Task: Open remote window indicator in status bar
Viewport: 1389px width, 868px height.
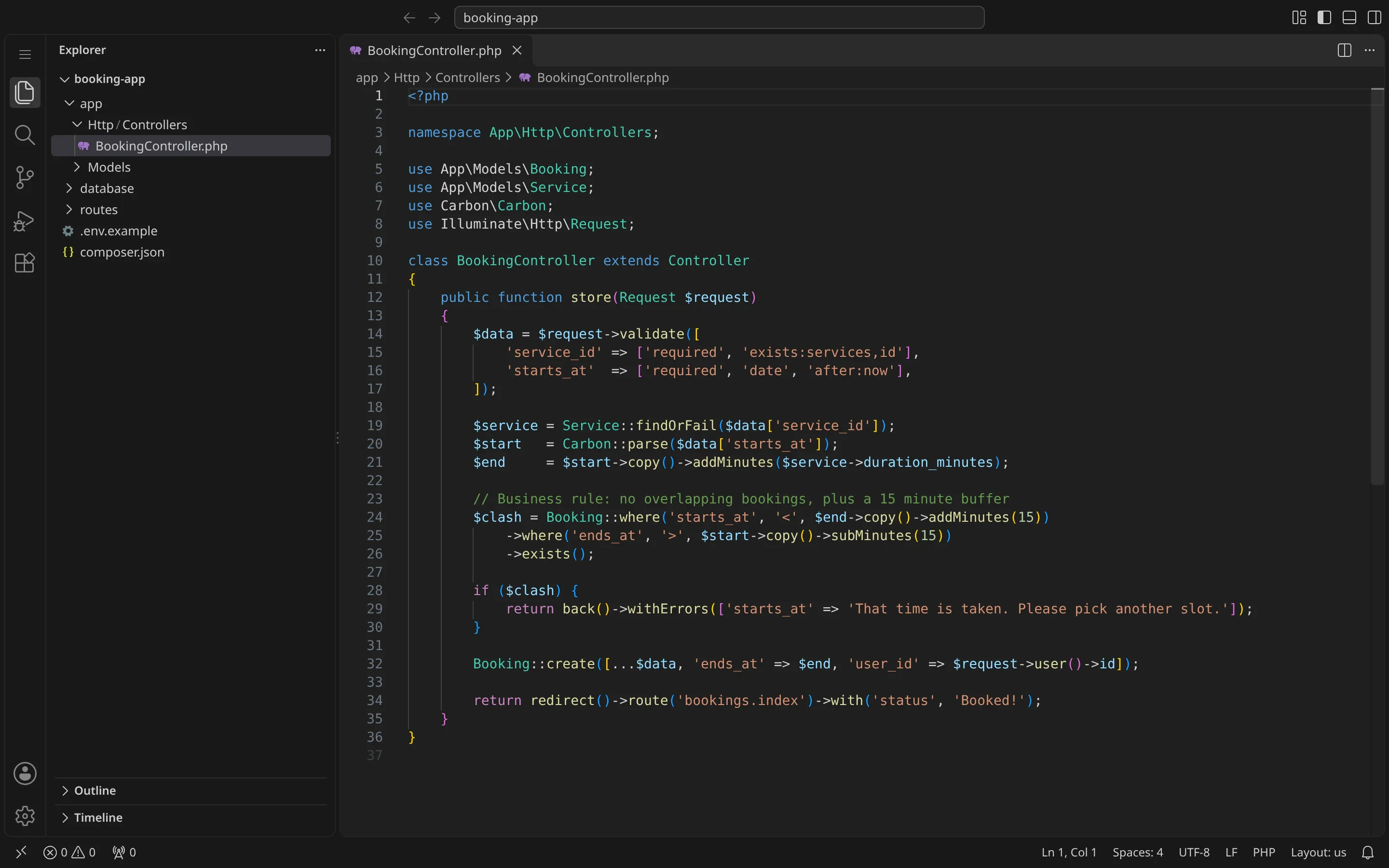Action: (21, 852)
